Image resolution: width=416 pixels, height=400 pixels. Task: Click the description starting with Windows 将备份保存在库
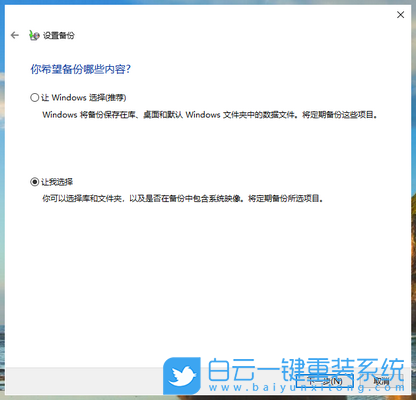point(210,115)
